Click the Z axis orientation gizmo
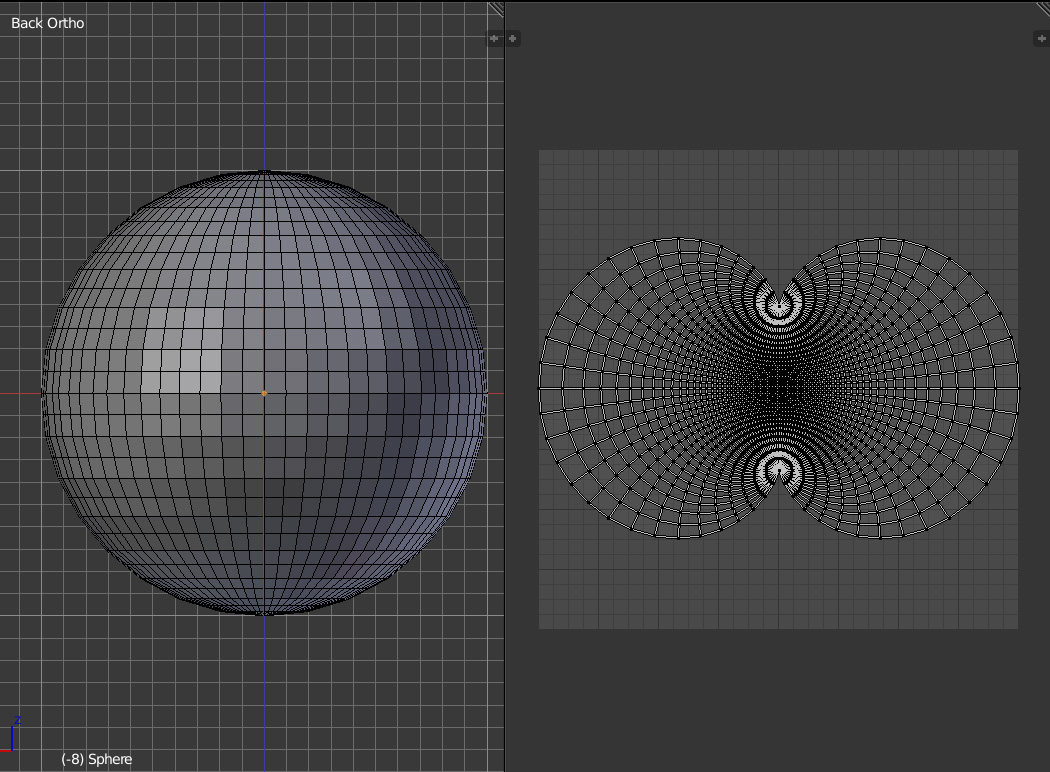 12,735
